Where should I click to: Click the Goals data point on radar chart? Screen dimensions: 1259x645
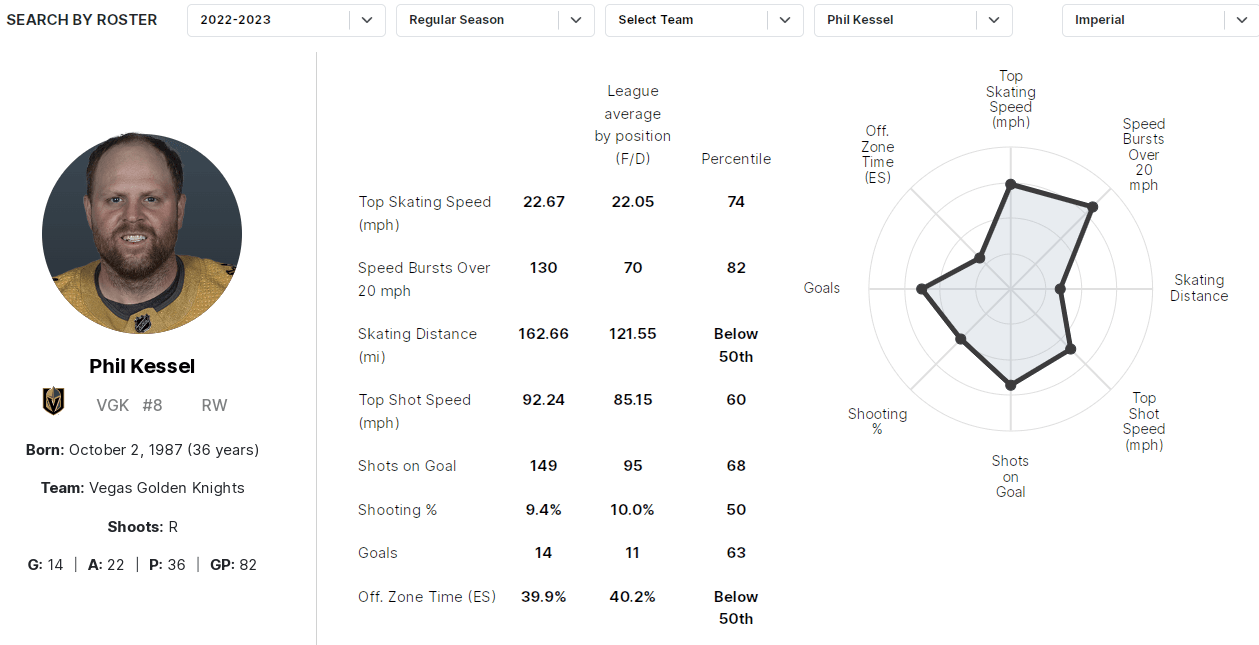922,289
